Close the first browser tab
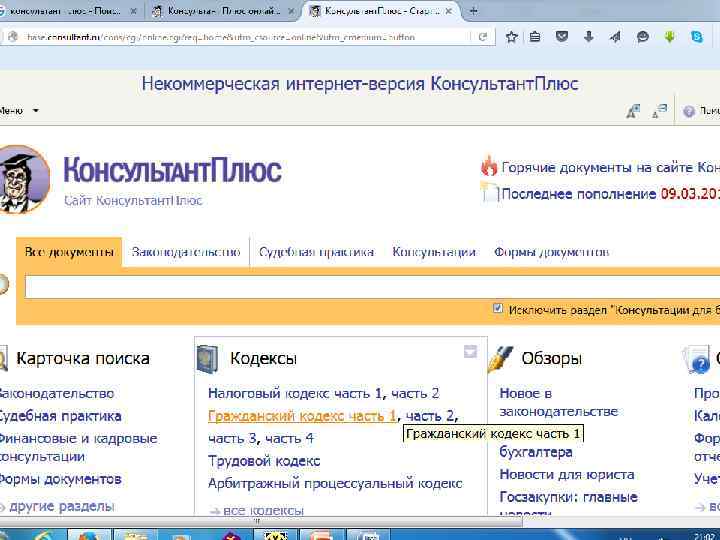Image resolution: width=720 pixels, height=540 pixels. pos(133,11)
